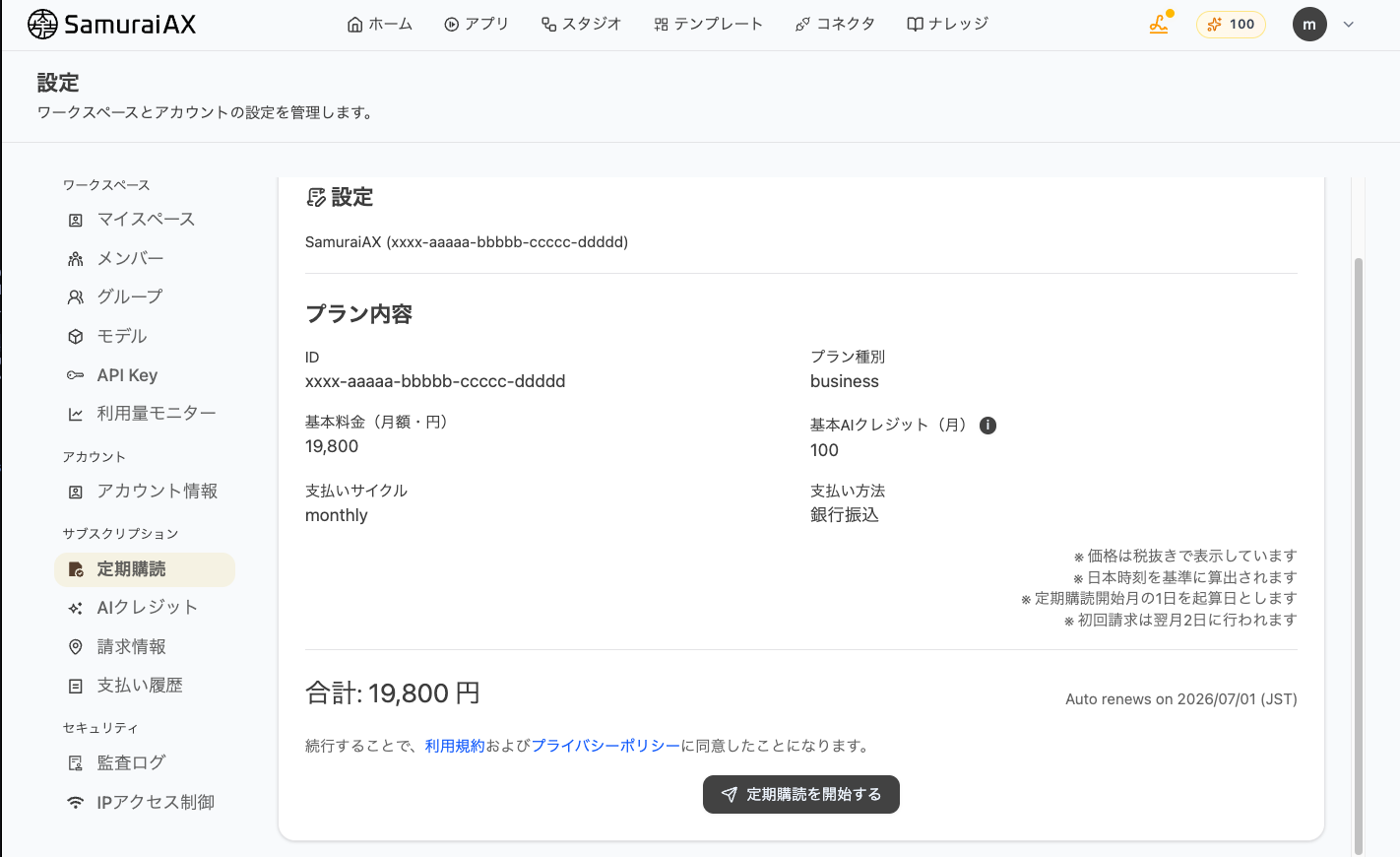Viewport: 1400px width, 857px height.
Task: Select 定期購読 label in sidebar
Action: coord(131,569)
